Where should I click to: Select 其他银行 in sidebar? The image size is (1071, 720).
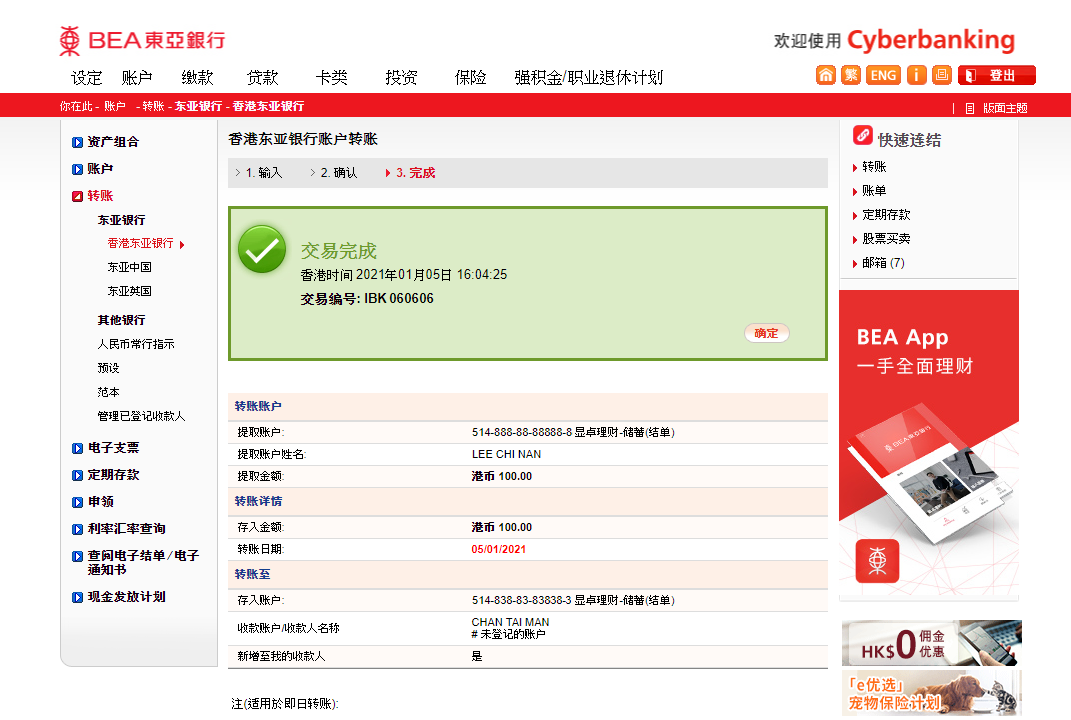click(x=122, y=320)
